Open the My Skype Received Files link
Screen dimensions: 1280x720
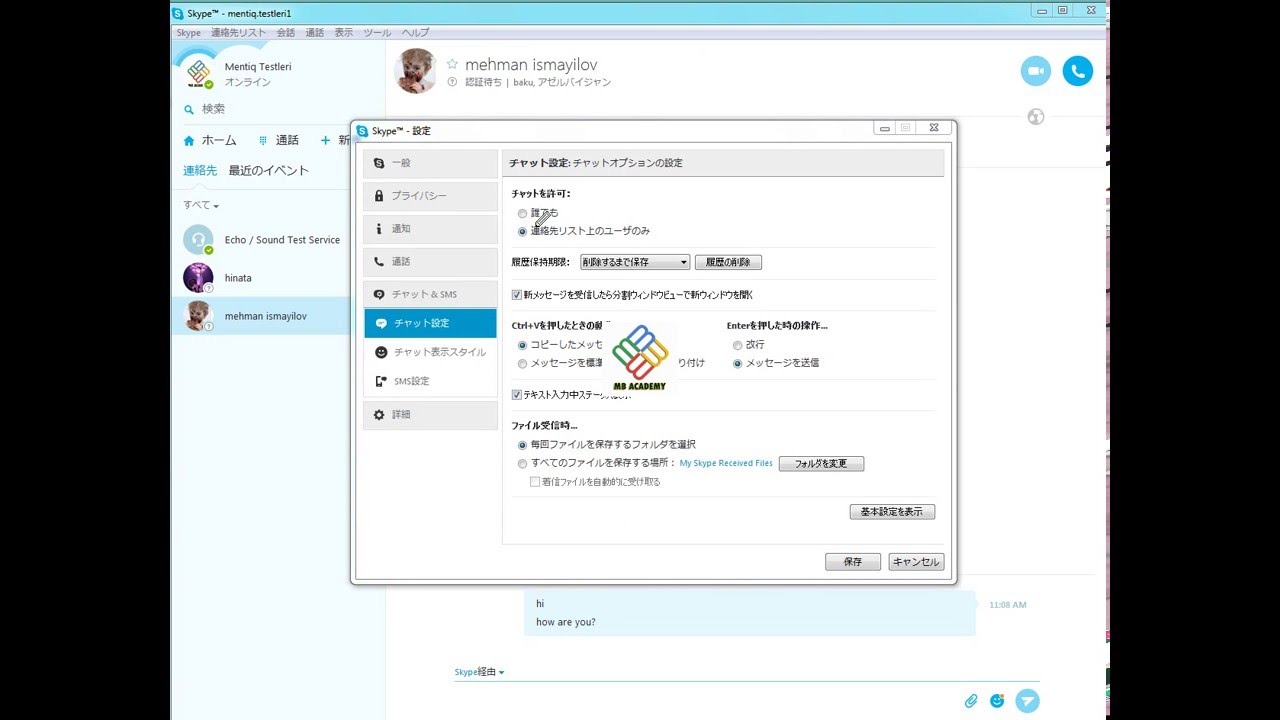point(726,464)
